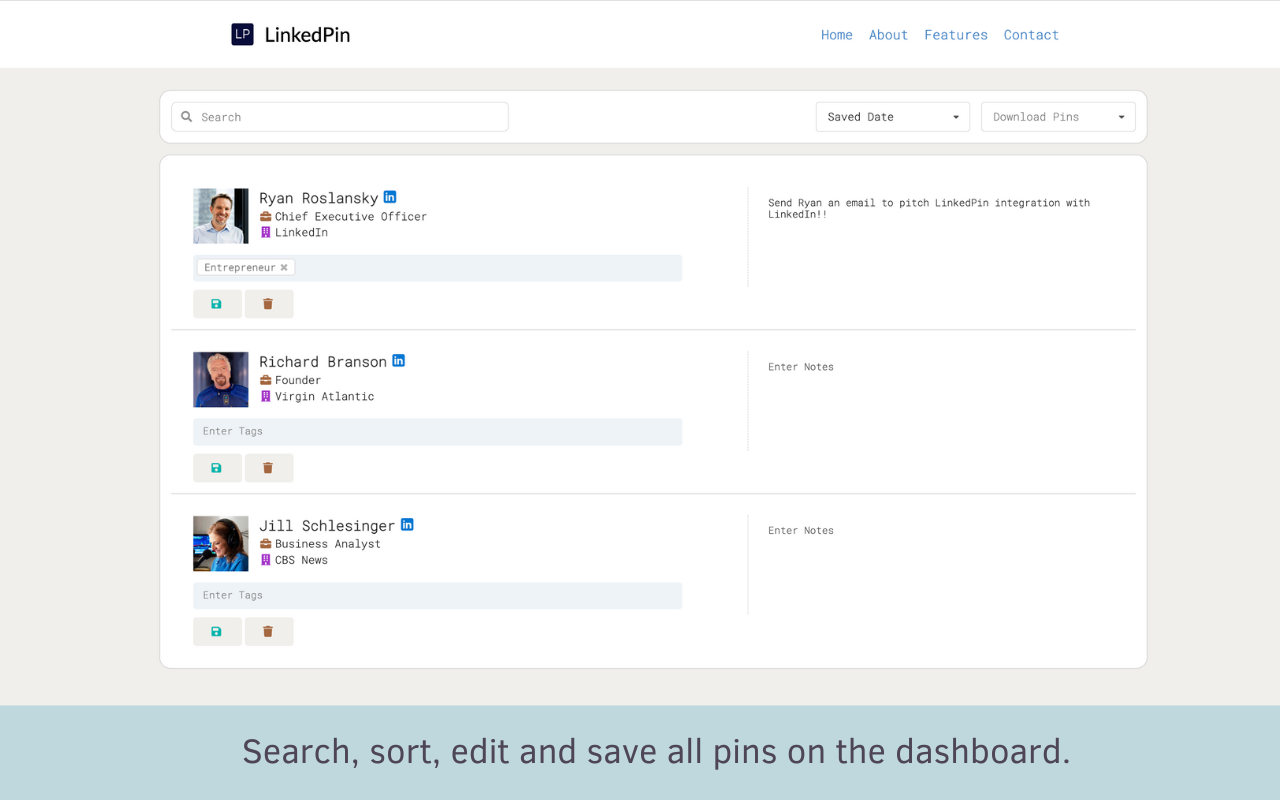Click building icon next to Virgin Atlantic

coord(266,397)
